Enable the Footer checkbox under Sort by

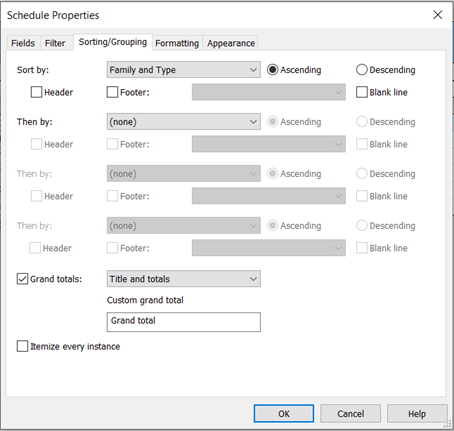[x=112, y=92]
